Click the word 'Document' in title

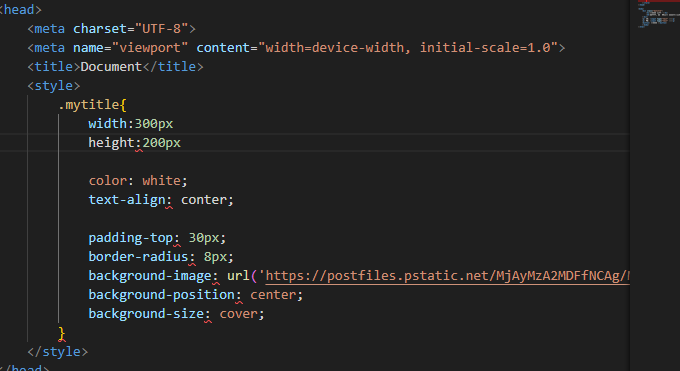[x=111, y=67]
